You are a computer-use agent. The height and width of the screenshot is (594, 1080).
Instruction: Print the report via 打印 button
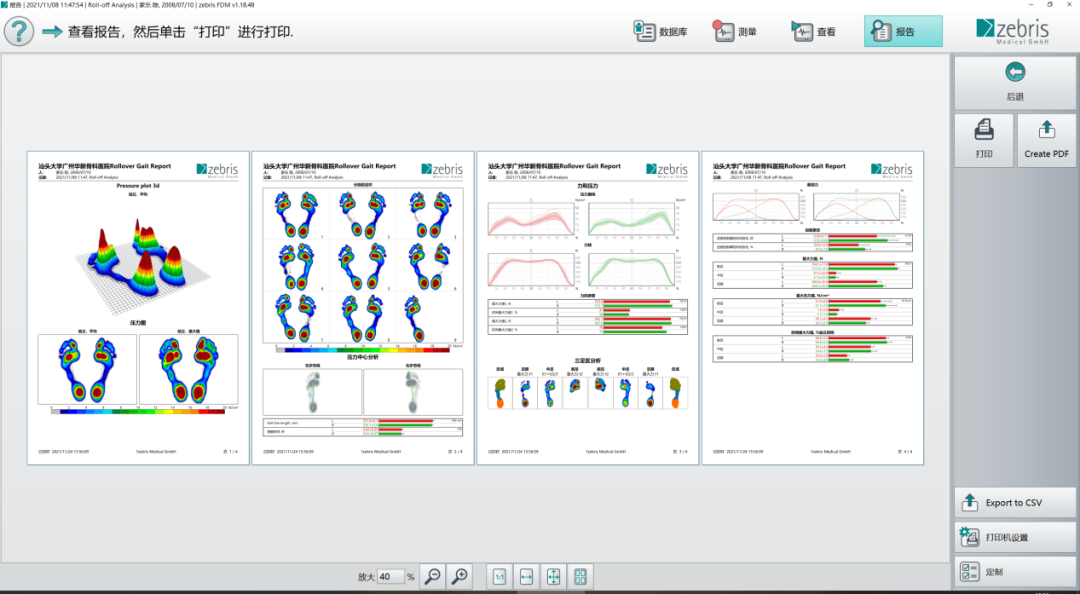(984, 140)
